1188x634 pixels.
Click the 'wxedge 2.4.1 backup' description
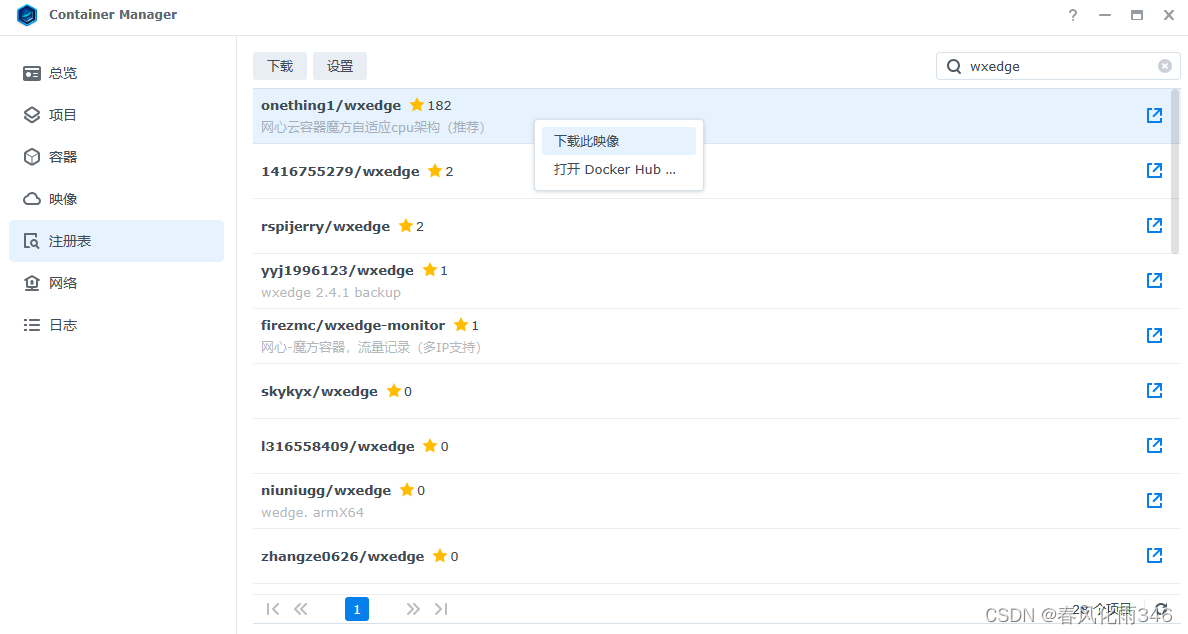(331, 292)
